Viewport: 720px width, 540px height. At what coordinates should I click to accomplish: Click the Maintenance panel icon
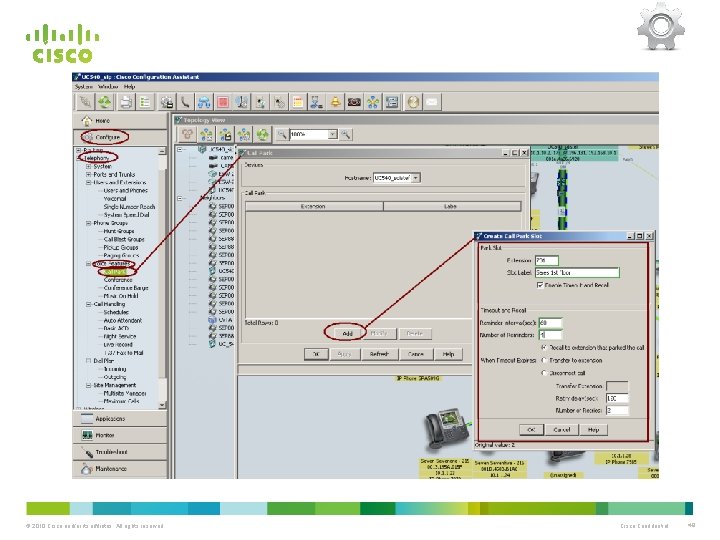pyautogui.click(x=87, y=469)
